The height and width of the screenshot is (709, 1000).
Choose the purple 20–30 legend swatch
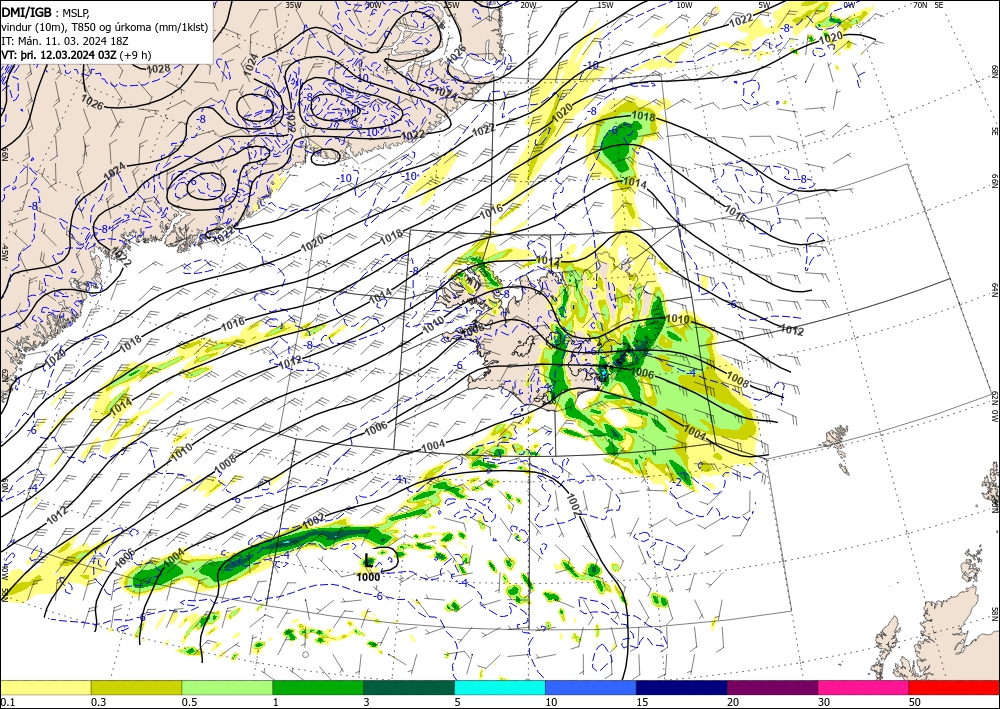pyautogui.click(x=772, y=687)
